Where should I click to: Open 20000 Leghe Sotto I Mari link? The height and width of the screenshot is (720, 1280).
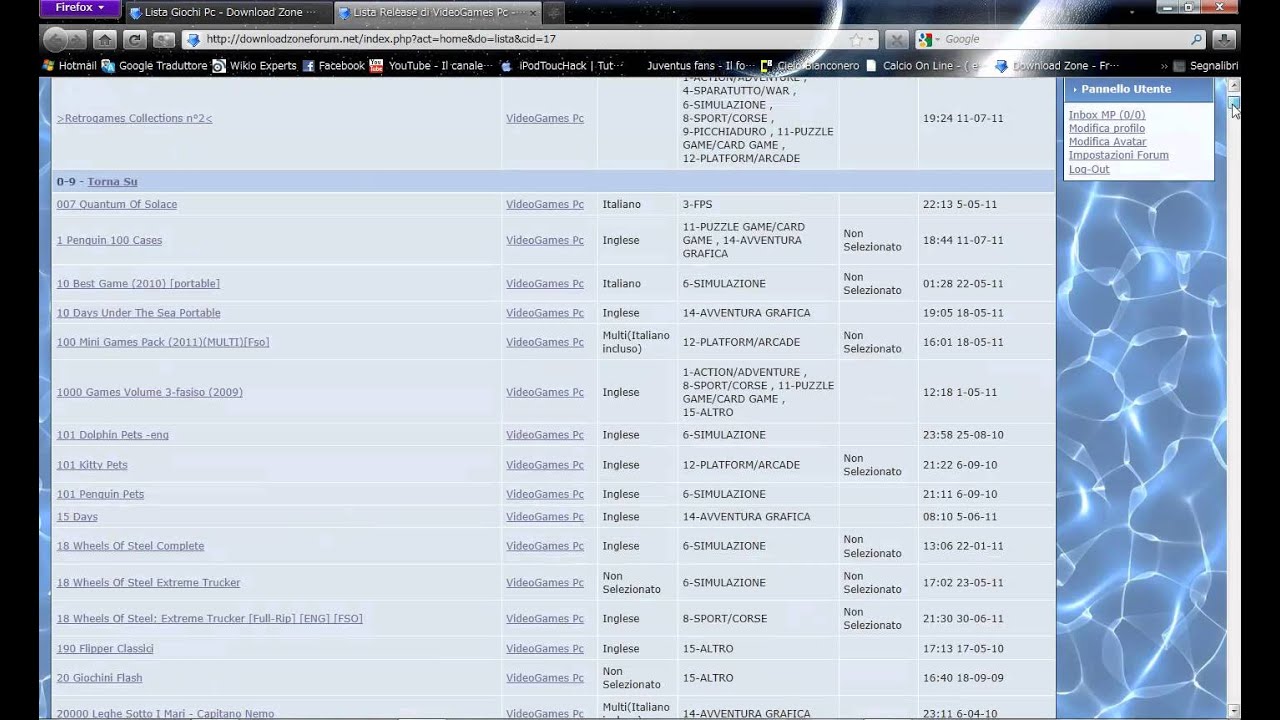(165, 714)
